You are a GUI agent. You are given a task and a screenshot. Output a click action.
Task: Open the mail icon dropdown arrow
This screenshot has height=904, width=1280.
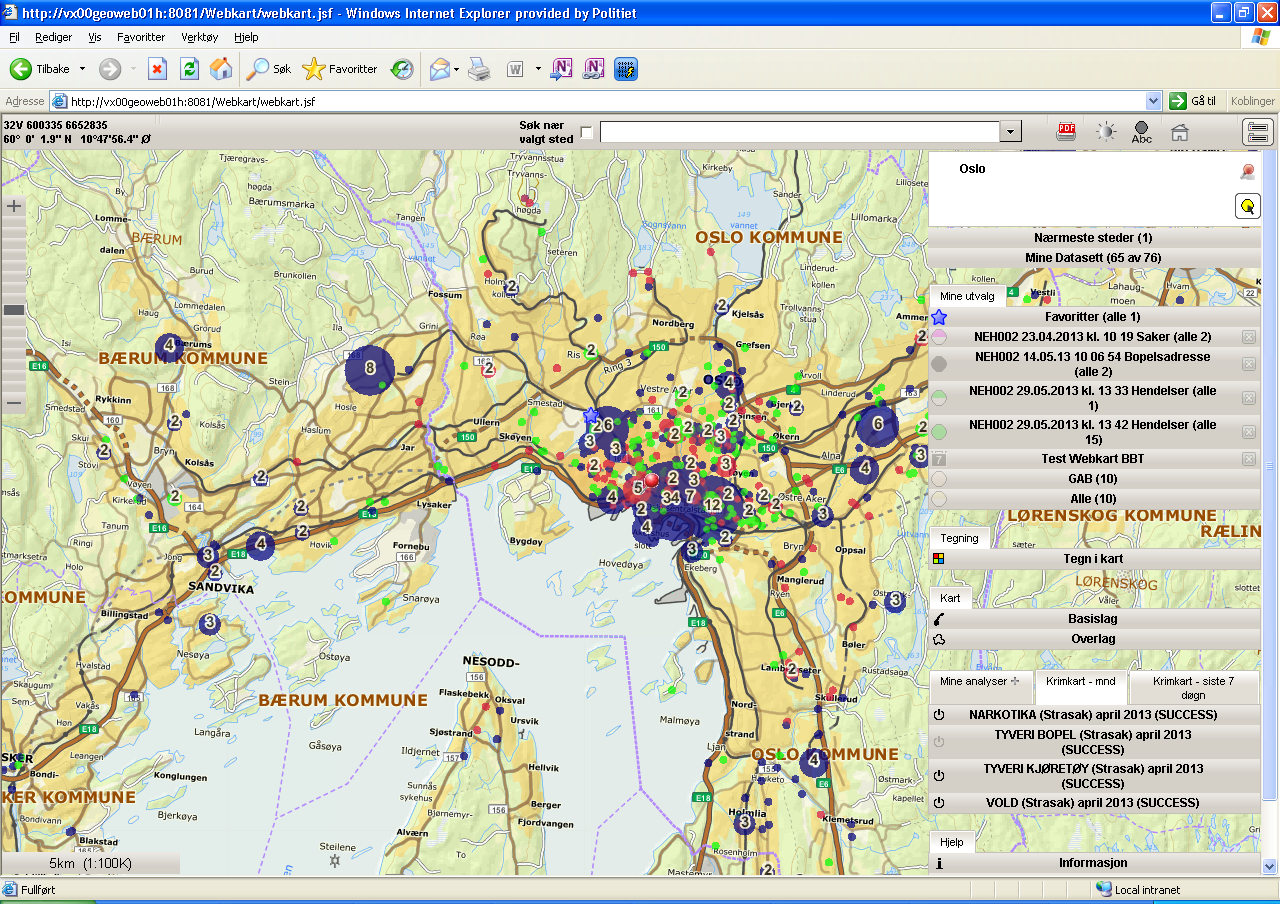click(x=456, y=69)
